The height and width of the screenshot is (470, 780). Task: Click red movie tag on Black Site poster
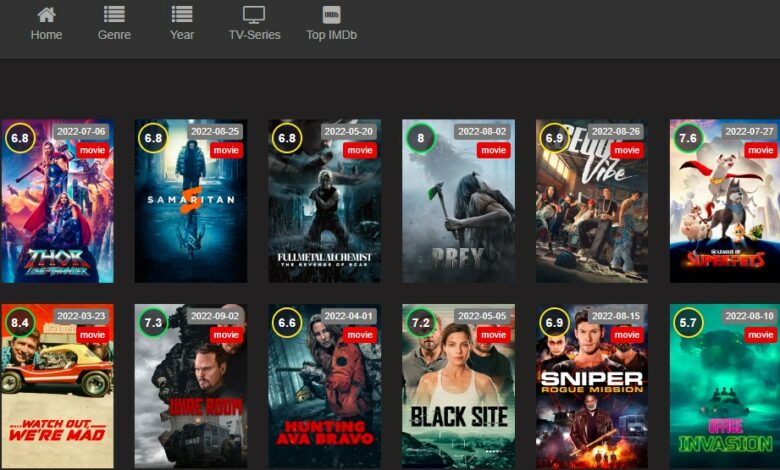click(x=493, y=335)
